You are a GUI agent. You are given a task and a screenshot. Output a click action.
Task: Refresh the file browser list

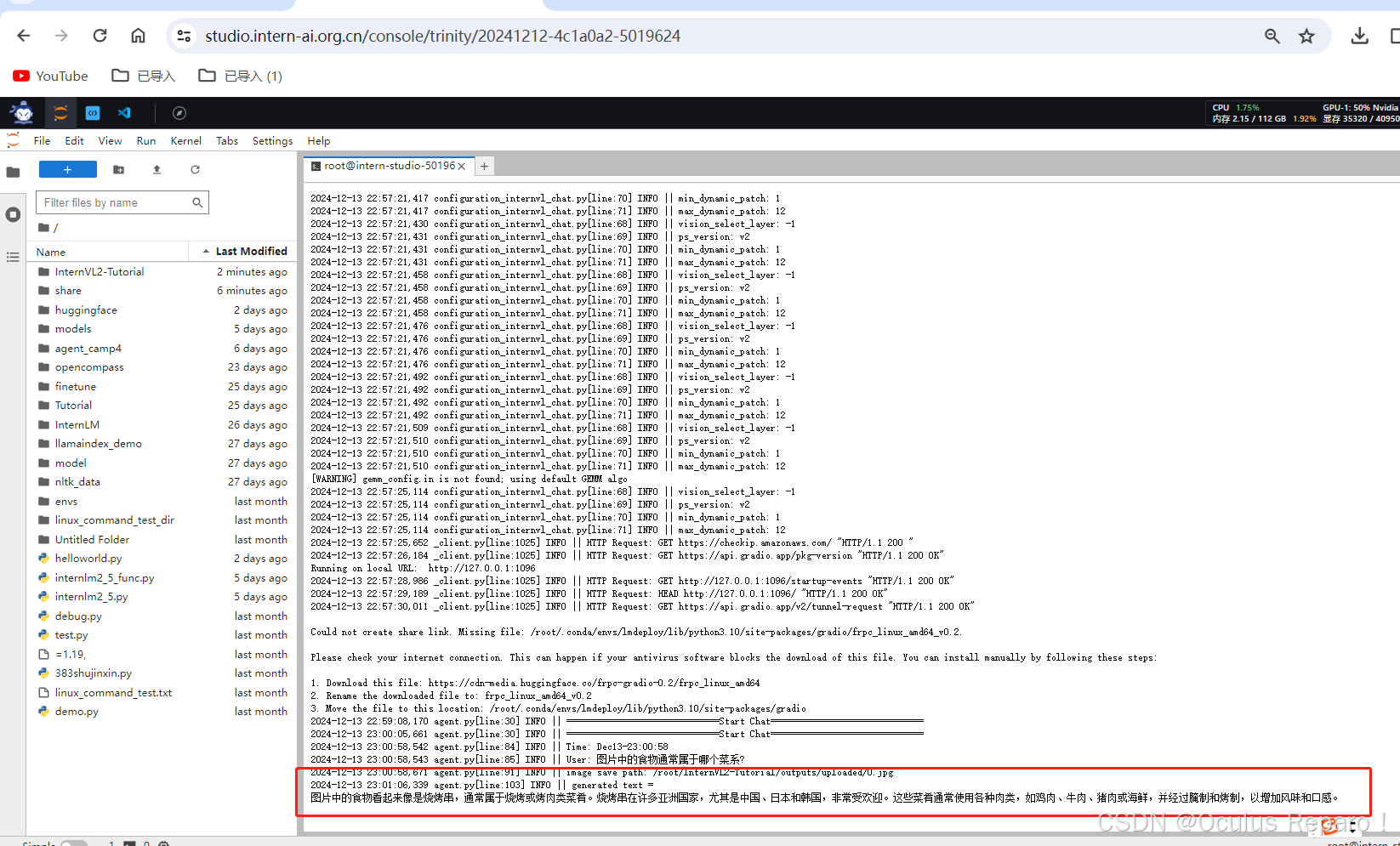(x=195, y=169)
